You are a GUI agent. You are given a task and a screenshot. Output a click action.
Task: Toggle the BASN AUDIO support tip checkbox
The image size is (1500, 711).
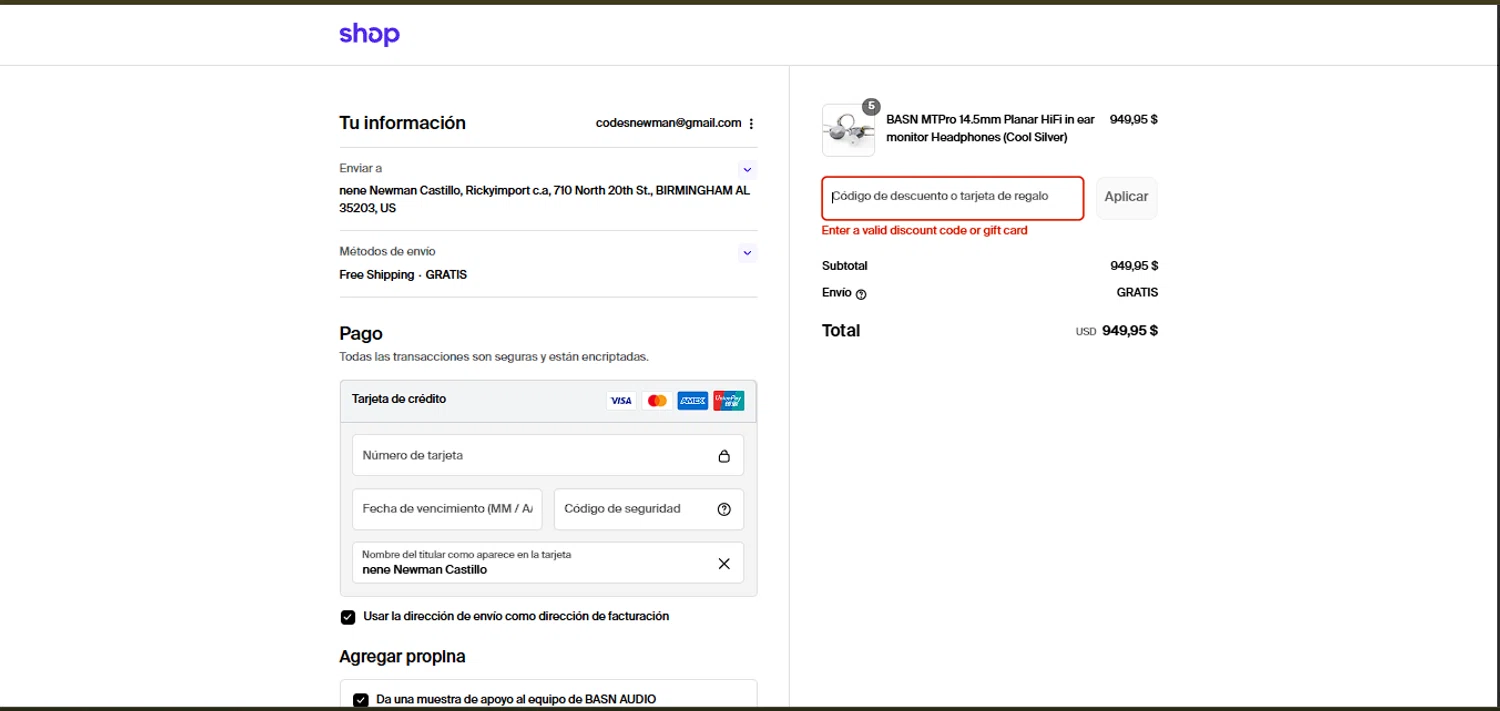click(361, 700)
